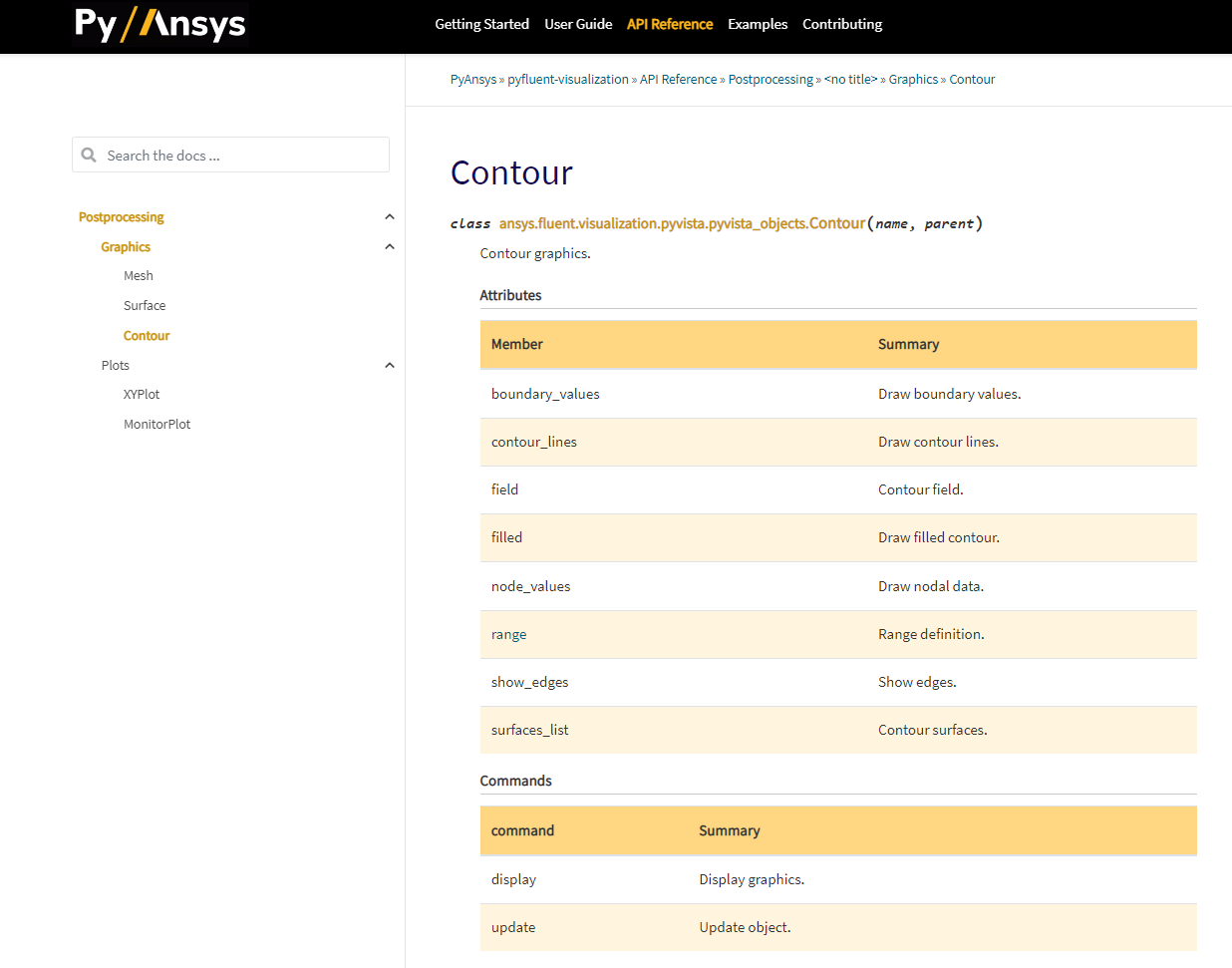
Task: Click boundary_values table cell
Action: pos(545,395)
